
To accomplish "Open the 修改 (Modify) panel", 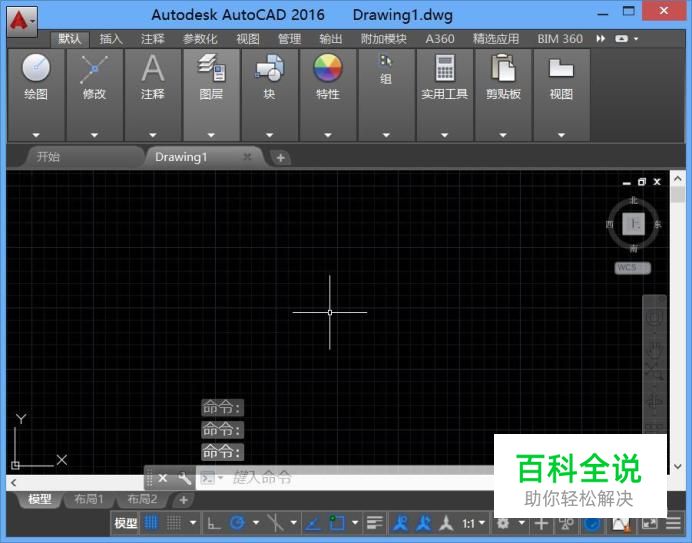I will (94, 95).
